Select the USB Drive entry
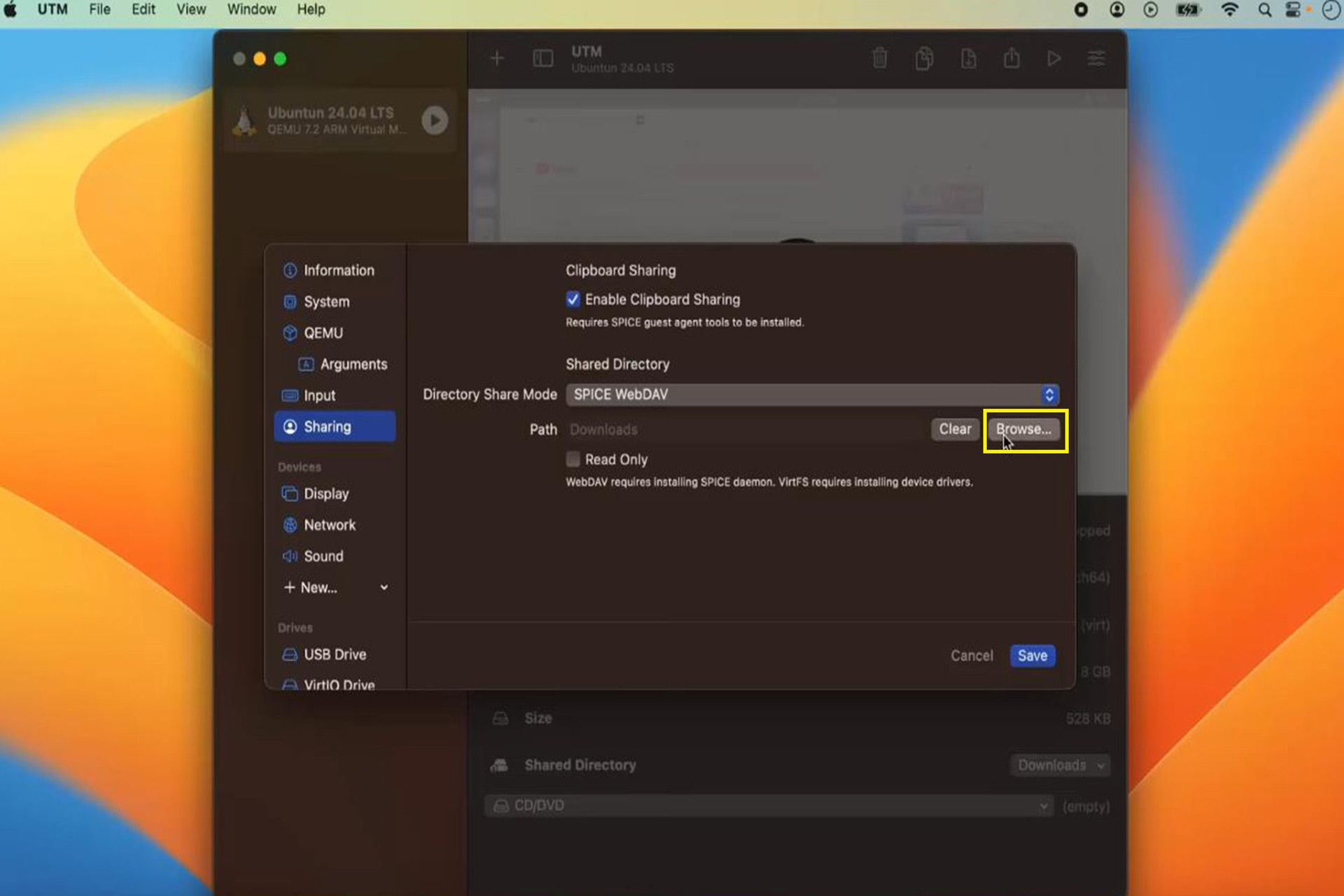Image resolution: width=1344 pixels, height=896 pixels. [335, 654]
